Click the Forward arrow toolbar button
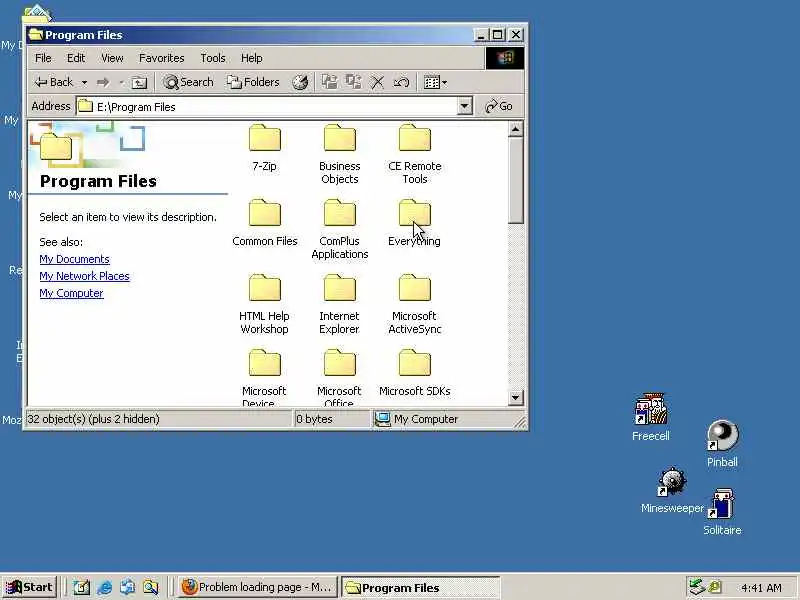The image size is (800, 600). click(x=104, y=82)
